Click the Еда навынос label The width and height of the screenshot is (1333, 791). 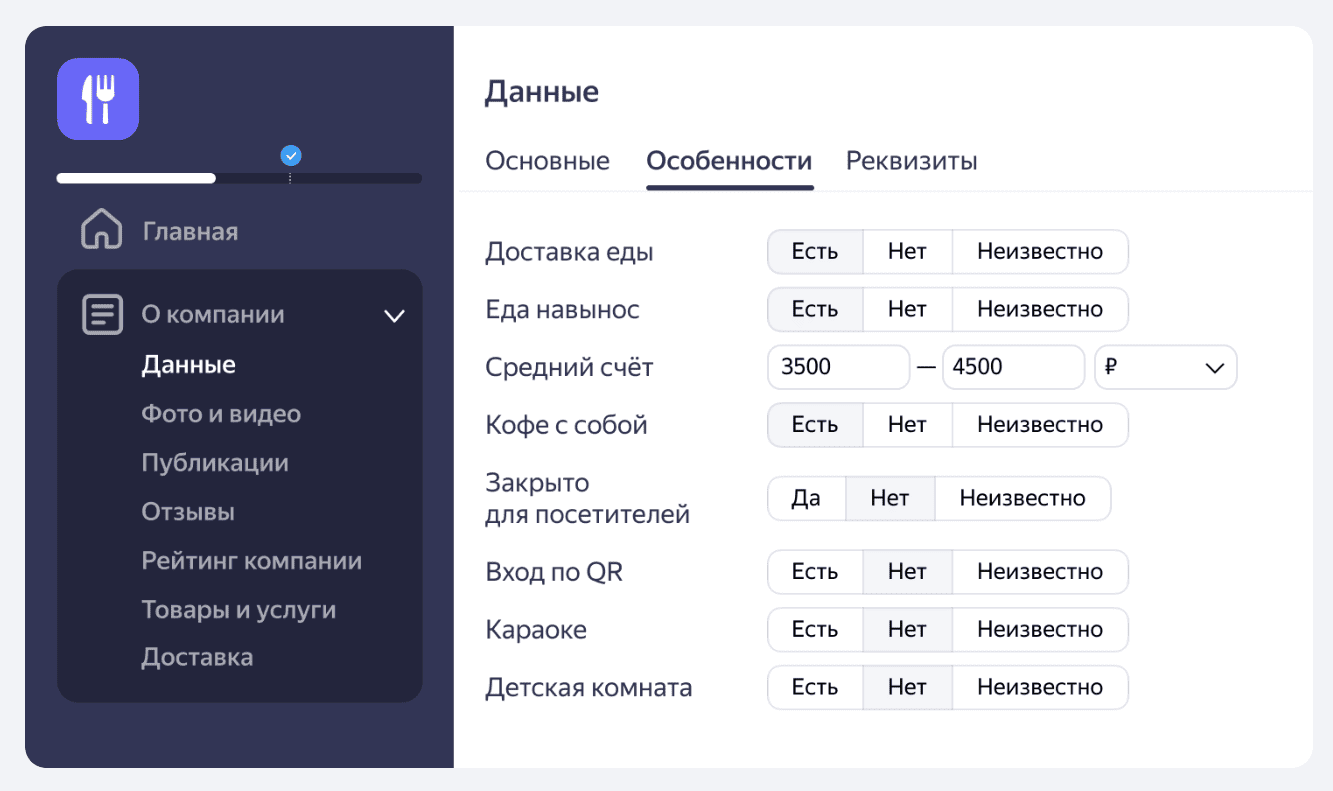coord(562,310)
